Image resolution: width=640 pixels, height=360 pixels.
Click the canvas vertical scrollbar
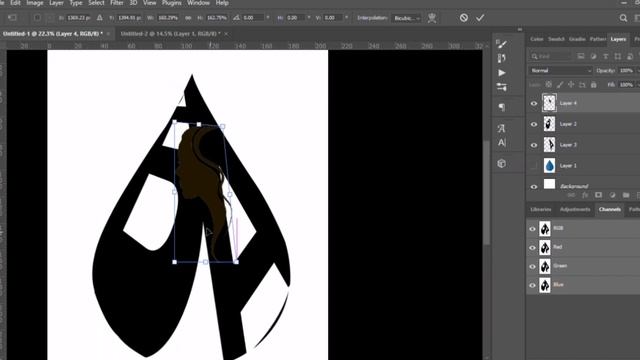click(x=487, y=192)
